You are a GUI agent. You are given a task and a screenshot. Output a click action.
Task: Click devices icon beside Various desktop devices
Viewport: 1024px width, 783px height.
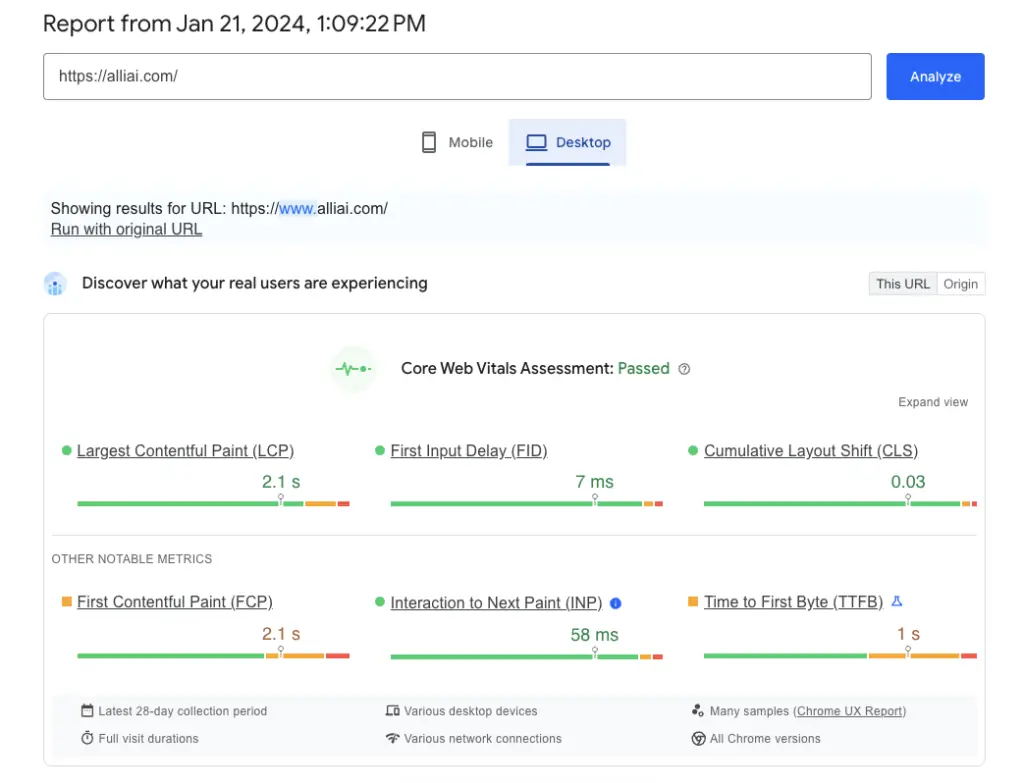(x=392, y=711)
